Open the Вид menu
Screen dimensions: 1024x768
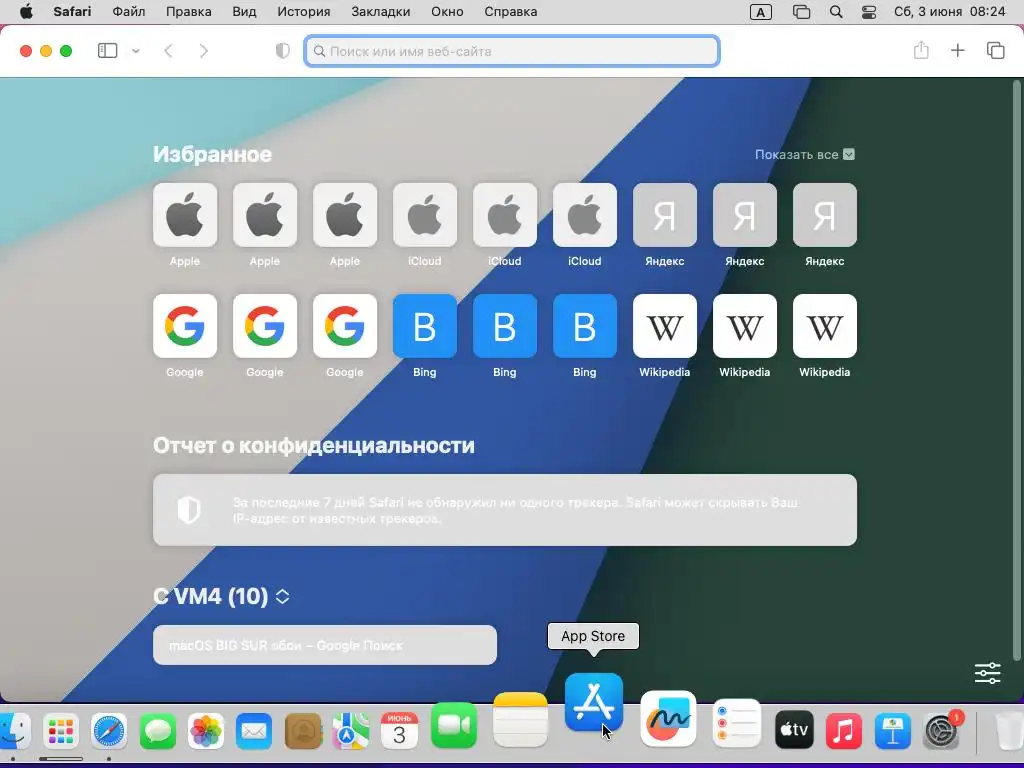[x=244, y=12]
